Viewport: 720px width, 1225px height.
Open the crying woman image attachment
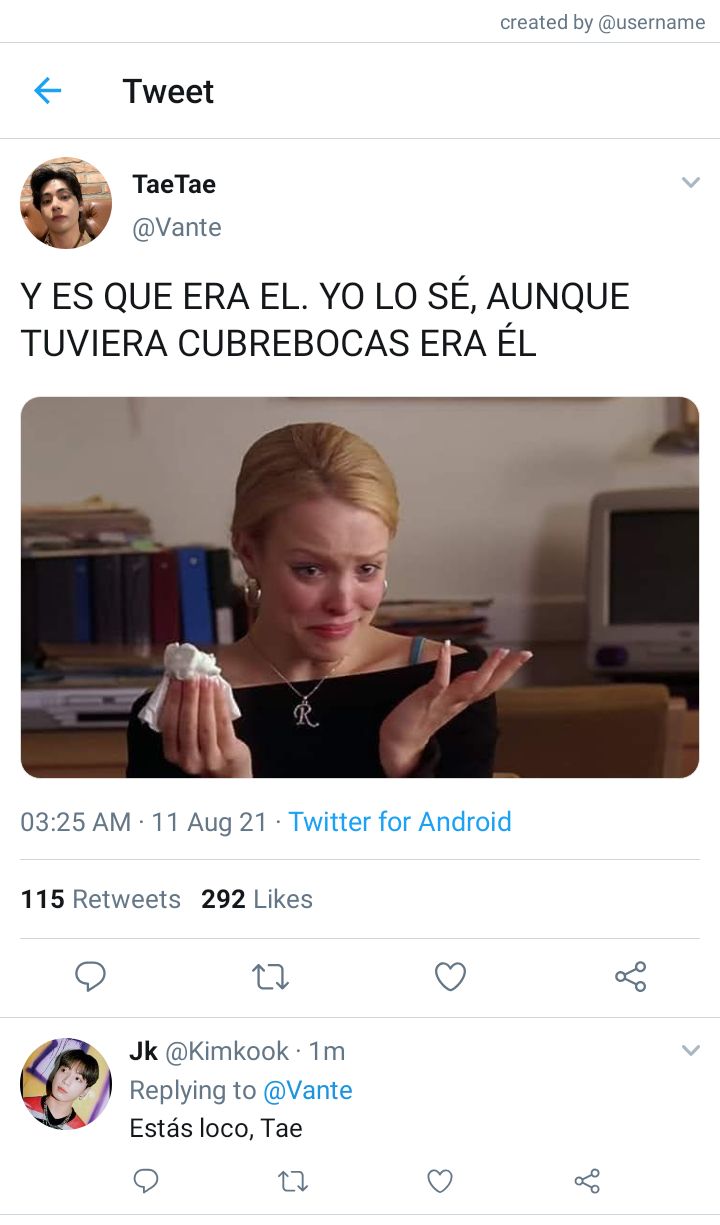coord(360,587)
